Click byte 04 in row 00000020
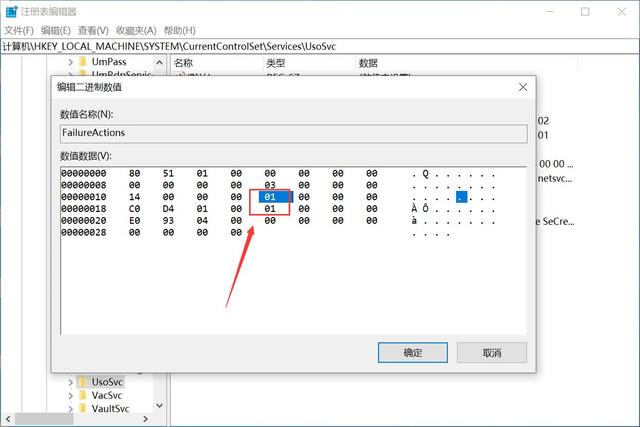This screenshot has width=640, height=427. [202, 221]
